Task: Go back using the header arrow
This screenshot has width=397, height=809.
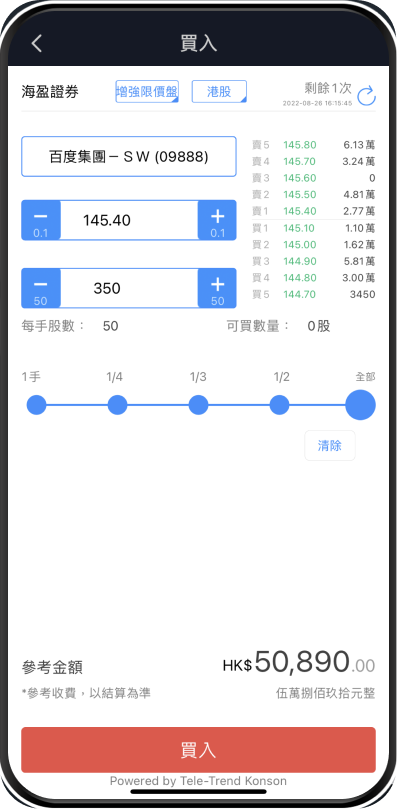Action: [x=36, y=43]
